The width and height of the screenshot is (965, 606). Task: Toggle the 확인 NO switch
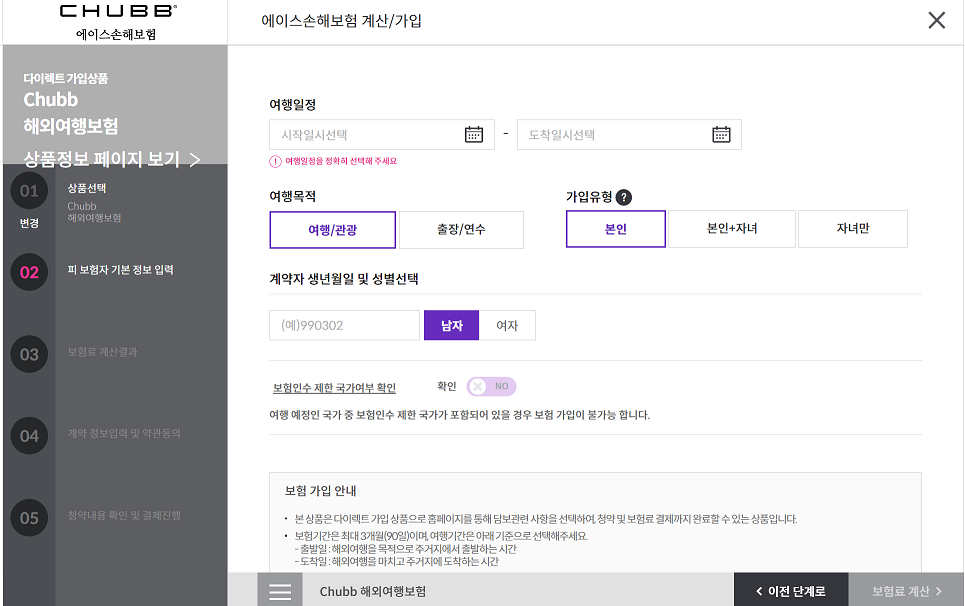(x=491, y=386)
